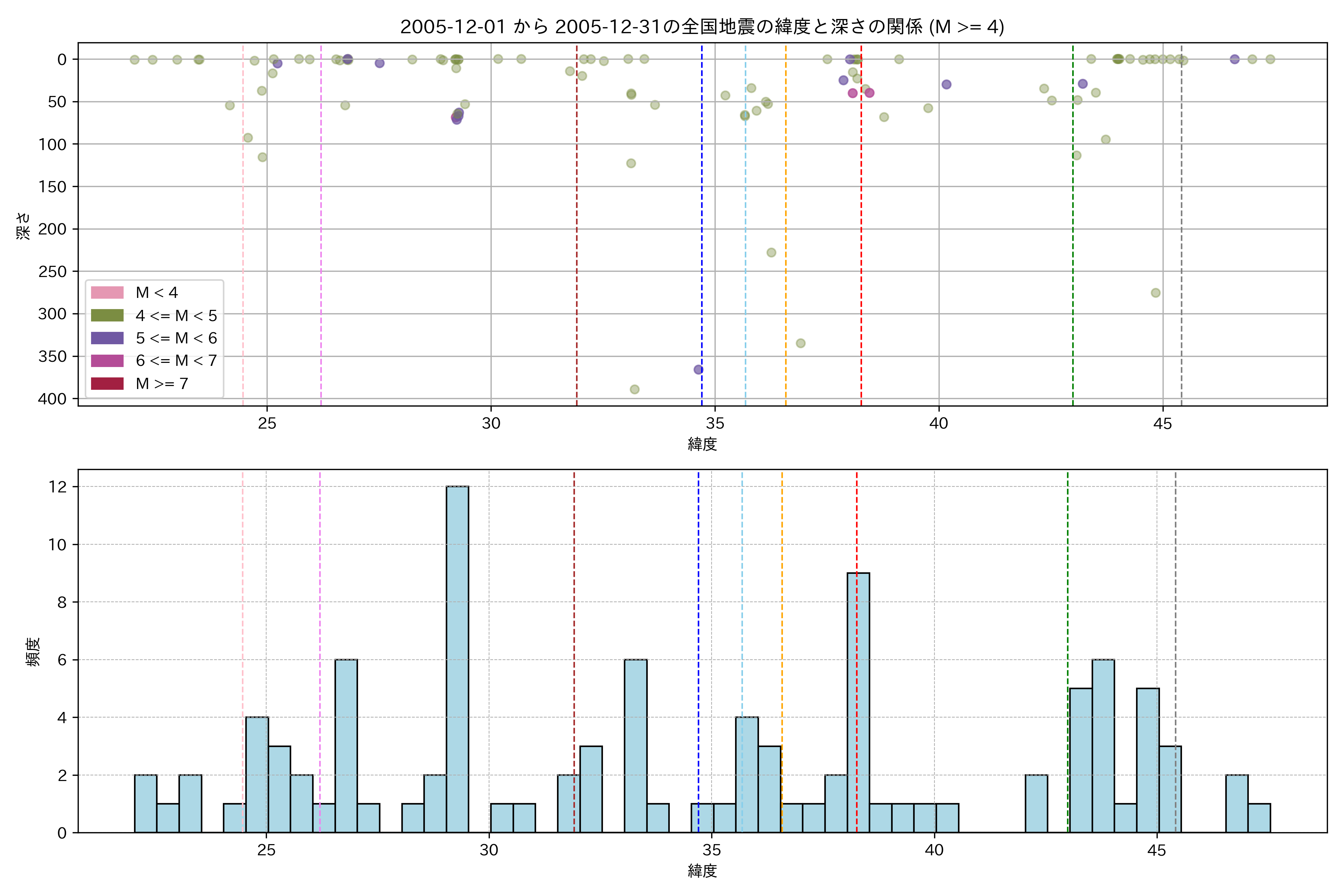Click the scatter point near depth 335
Viewport: 1344px width, 896px height.
(x=800, y=343)
